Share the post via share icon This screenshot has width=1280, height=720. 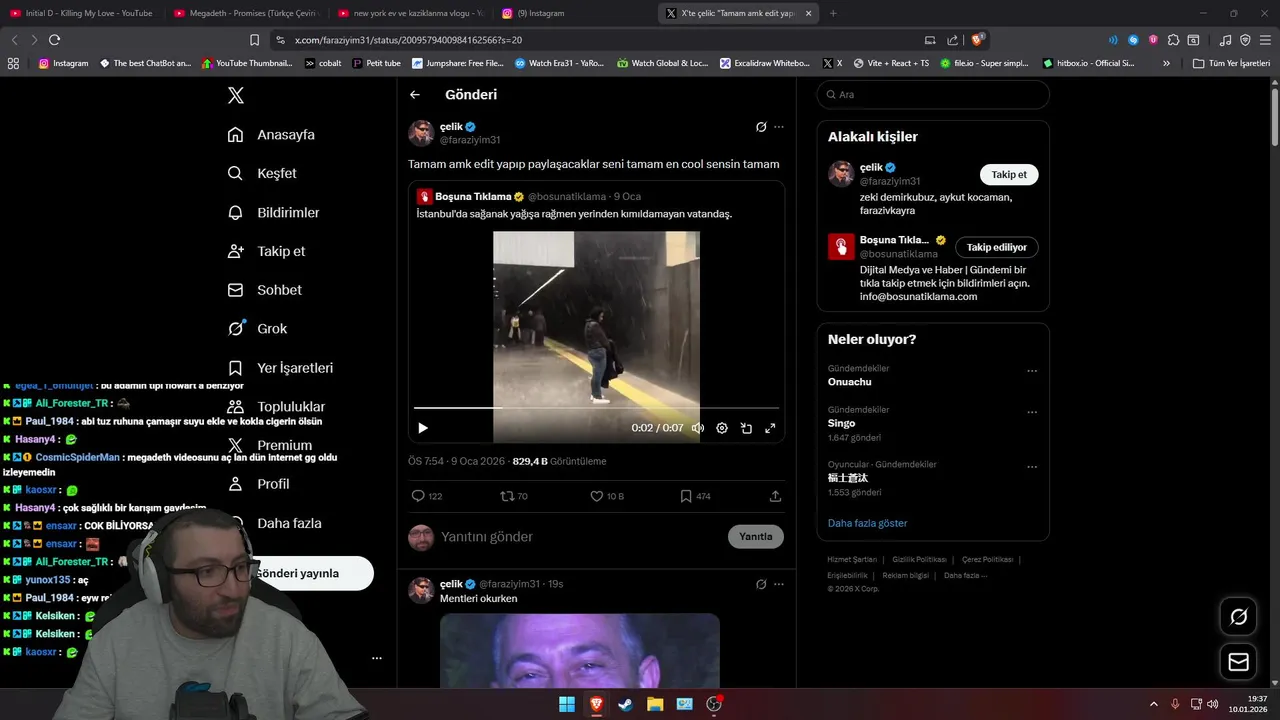(x=775, y=496)
